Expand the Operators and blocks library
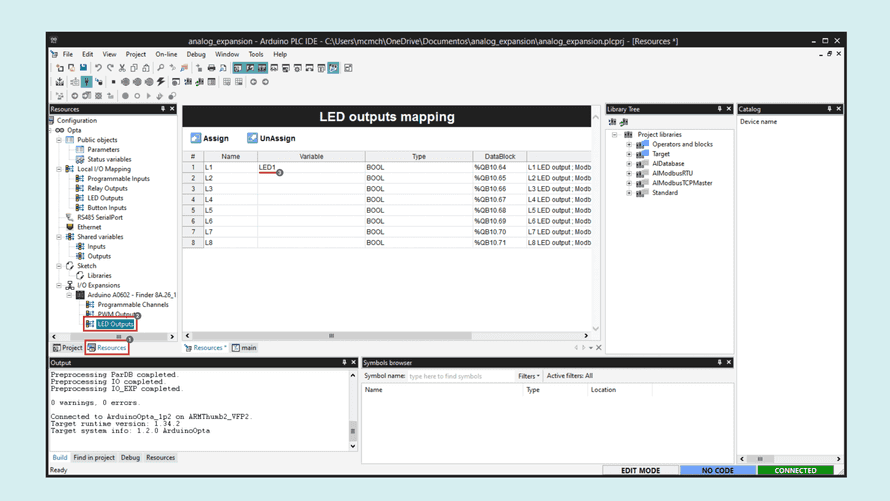Screen dimensions: 890x501 [x=629, y=144]
